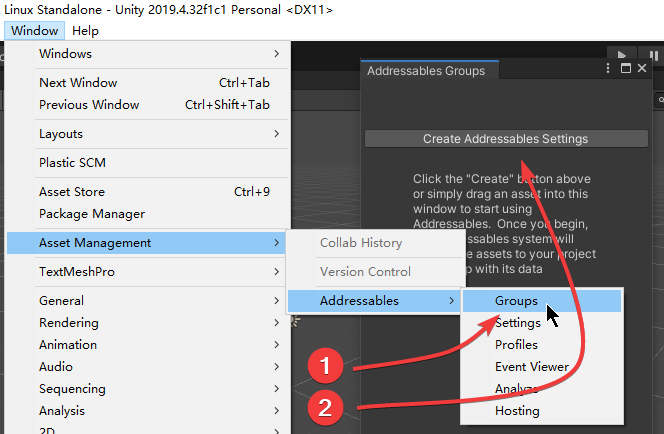Choose Analyze in Addressables submenu
This screenshot has height=434, width=664.
(542, 389)
